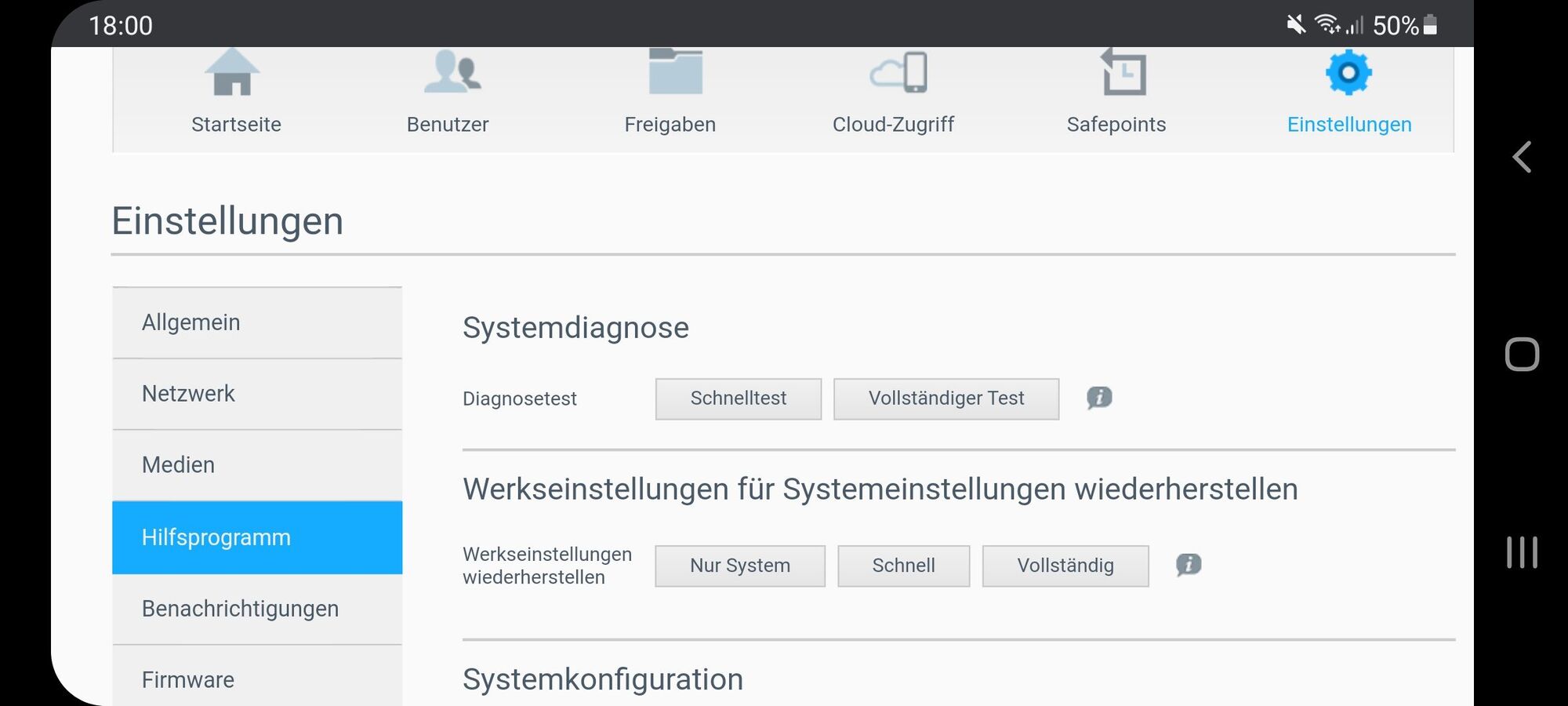Select the Einstellungen label in navigation
The width and height of the screenshot is (1568, 706).
1349,125
